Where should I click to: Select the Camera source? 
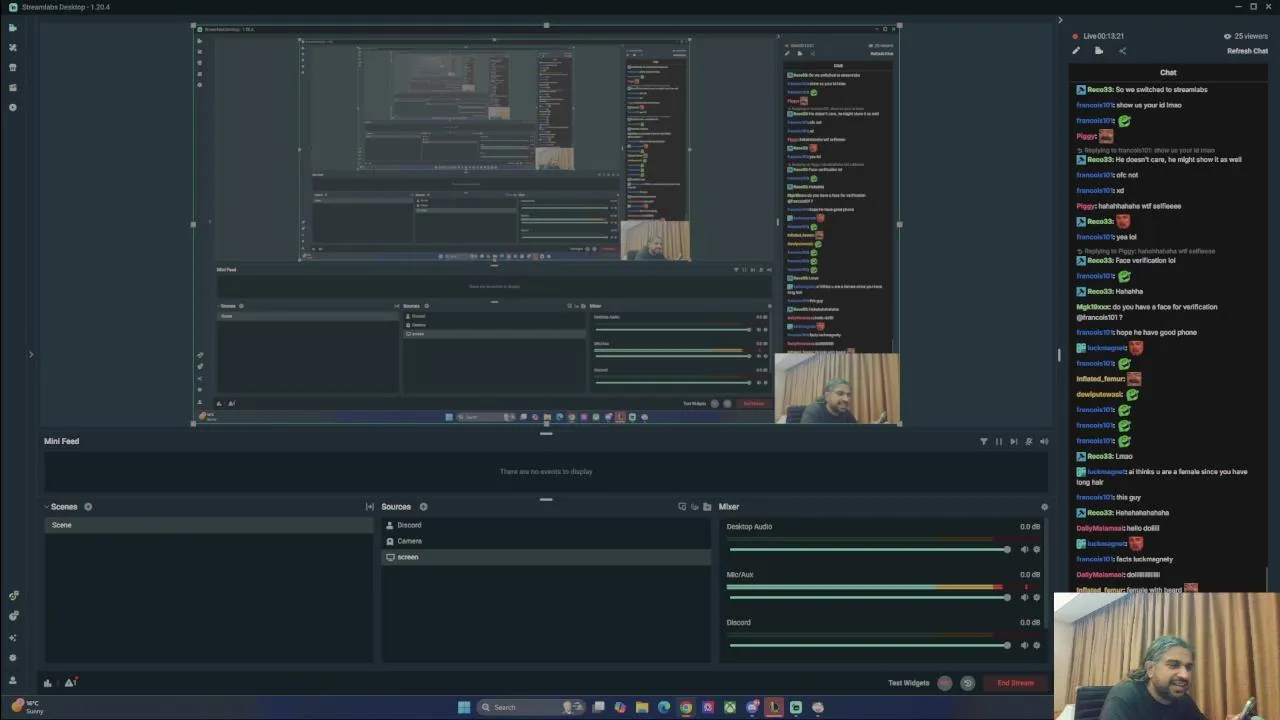pos(546,541)
